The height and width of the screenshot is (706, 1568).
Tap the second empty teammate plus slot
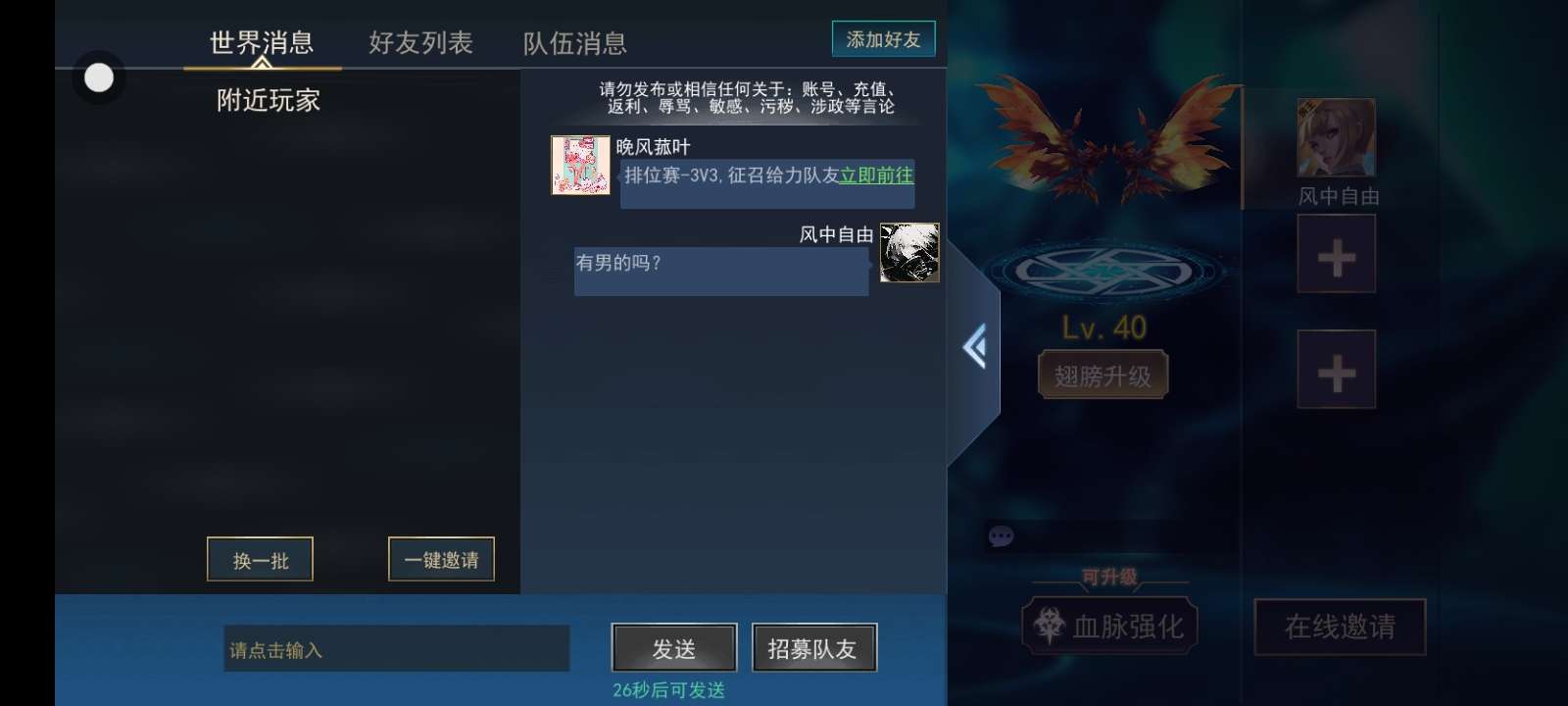[x=1337, y=370]
